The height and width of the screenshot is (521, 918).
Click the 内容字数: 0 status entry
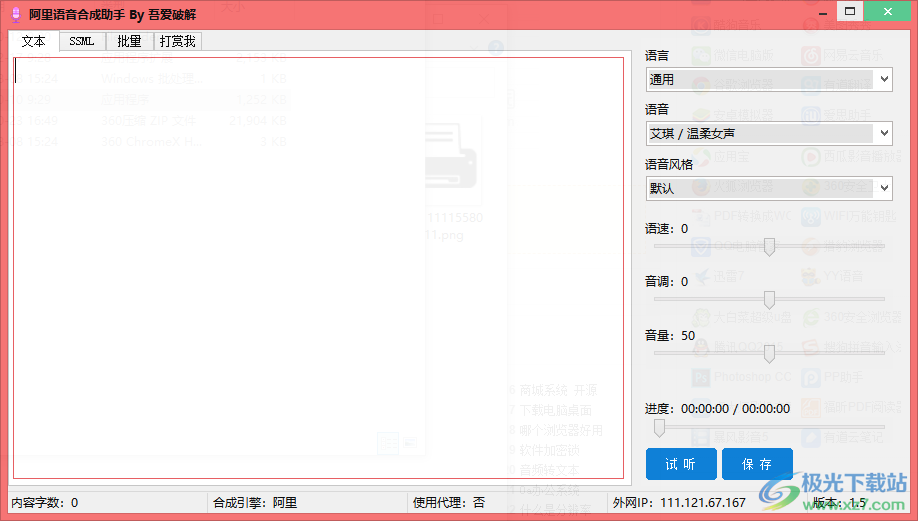point(45,503)
